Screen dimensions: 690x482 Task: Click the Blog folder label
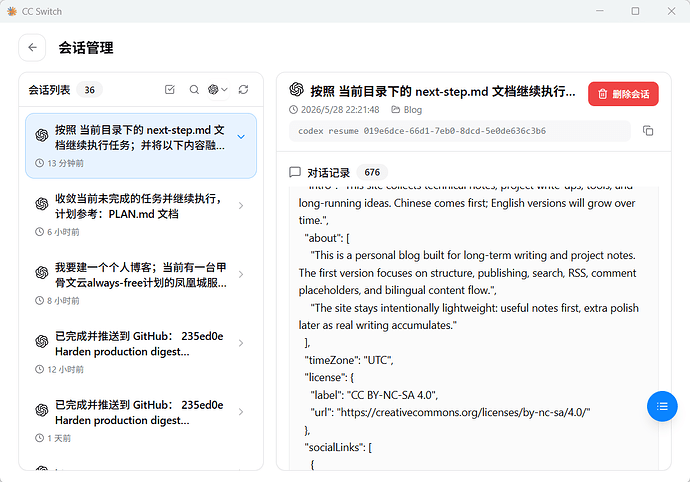[407, 110]
